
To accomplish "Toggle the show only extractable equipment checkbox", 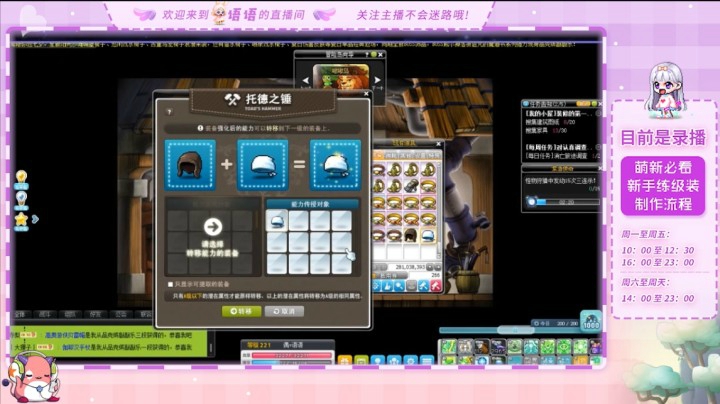I will [x=170, y=284].
